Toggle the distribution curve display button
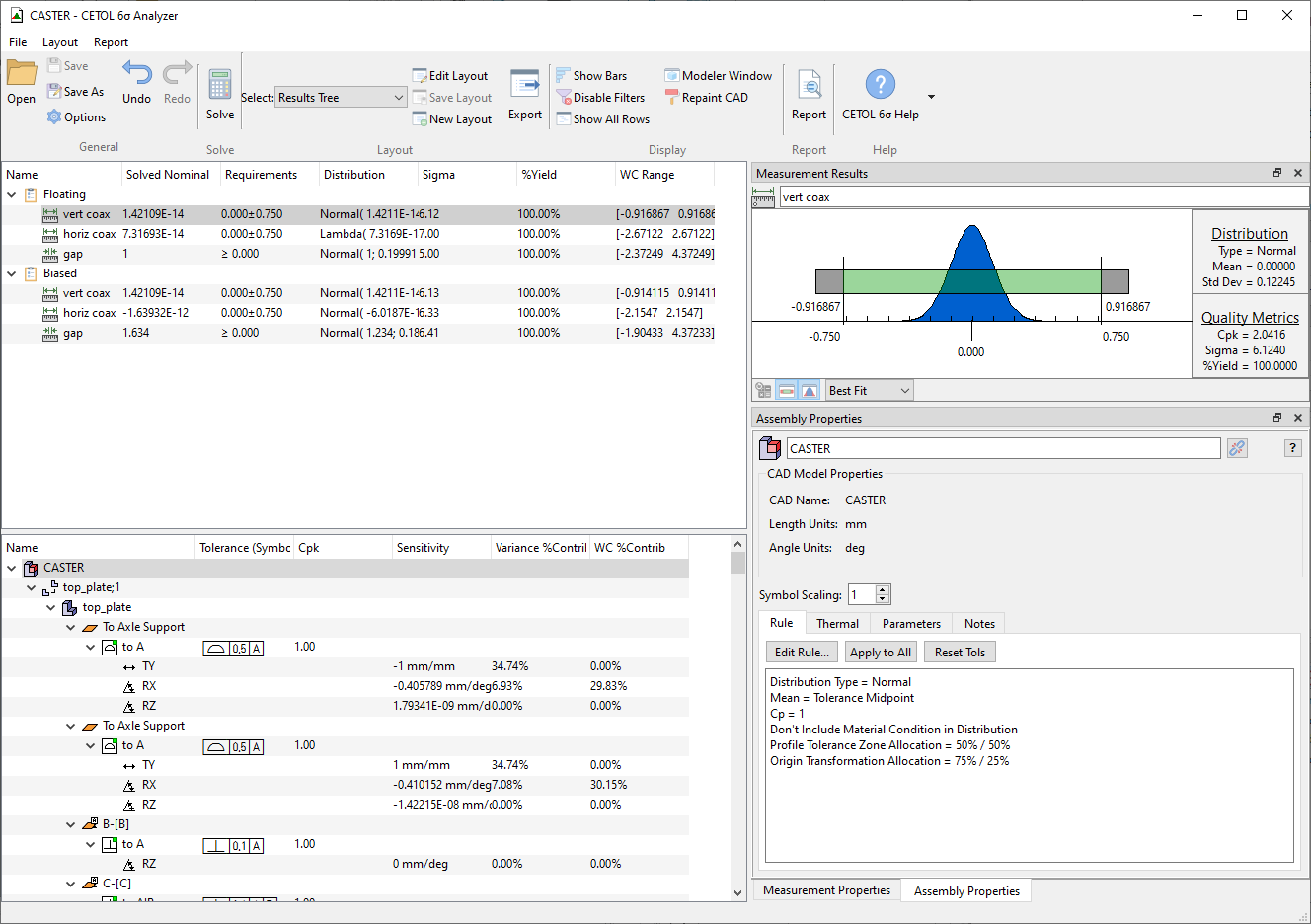This screenshot has width=1311, height=924. click(x=810, y=391)
